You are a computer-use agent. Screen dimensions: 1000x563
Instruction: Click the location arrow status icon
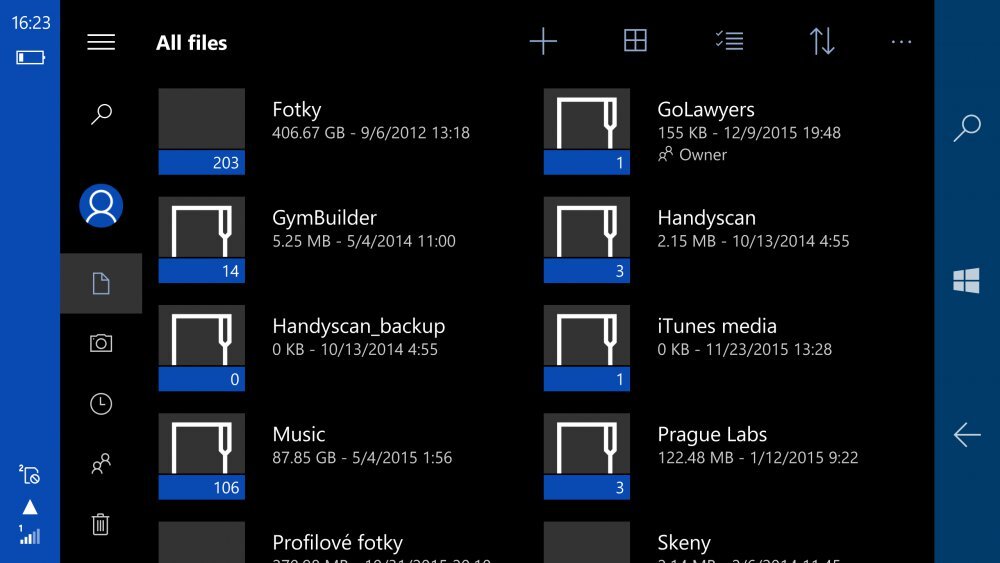pos(30,507)
